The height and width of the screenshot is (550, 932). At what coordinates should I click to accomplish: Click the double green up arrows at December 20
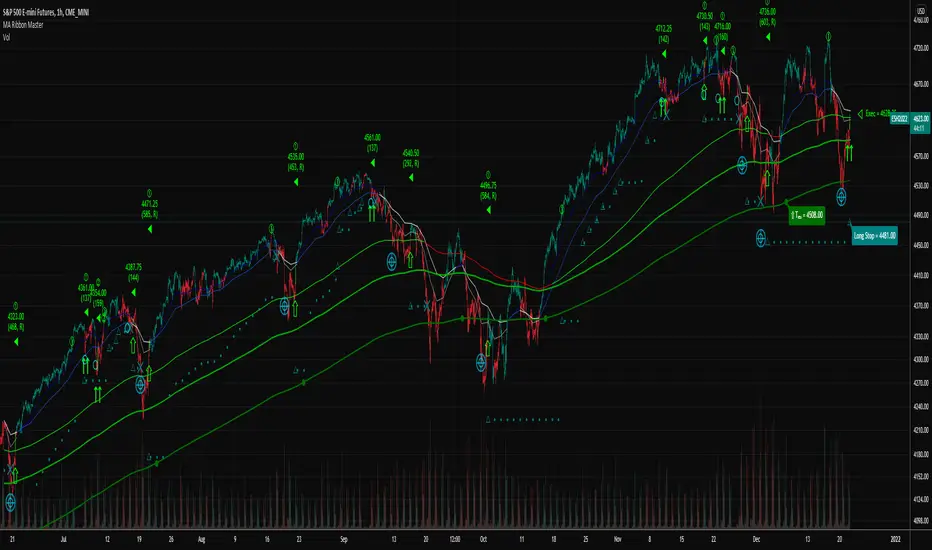pyautogui.click(x=849, y=153)
